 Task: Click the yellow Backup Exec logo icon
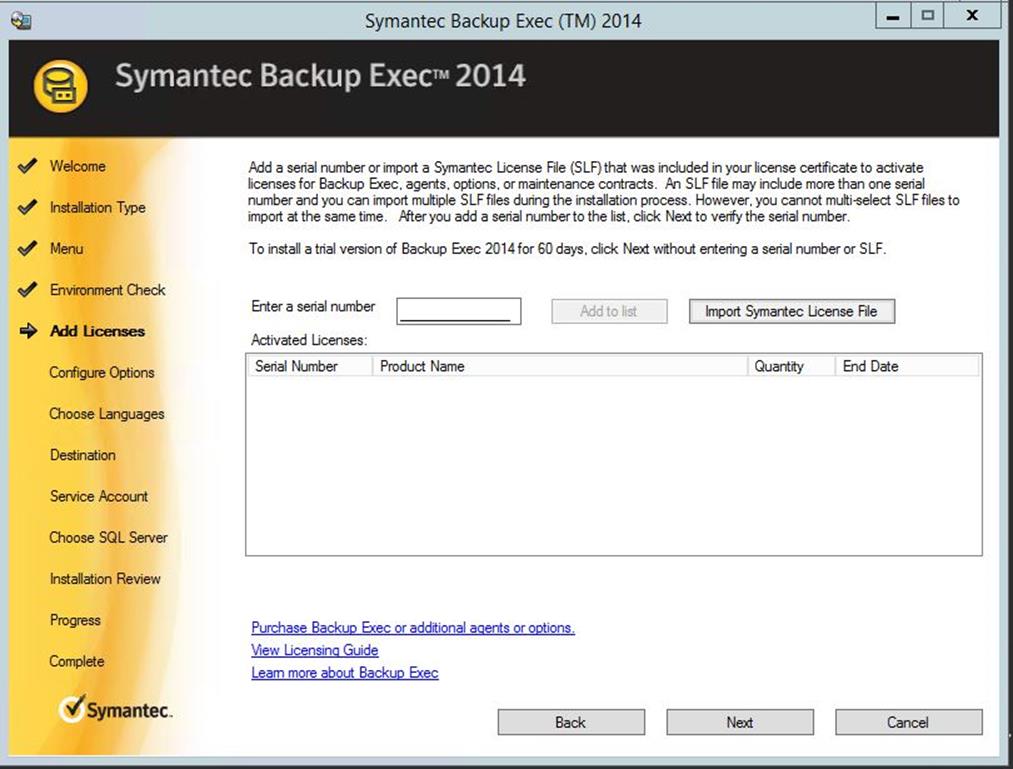pyautogui.click(x=60, y=86)
